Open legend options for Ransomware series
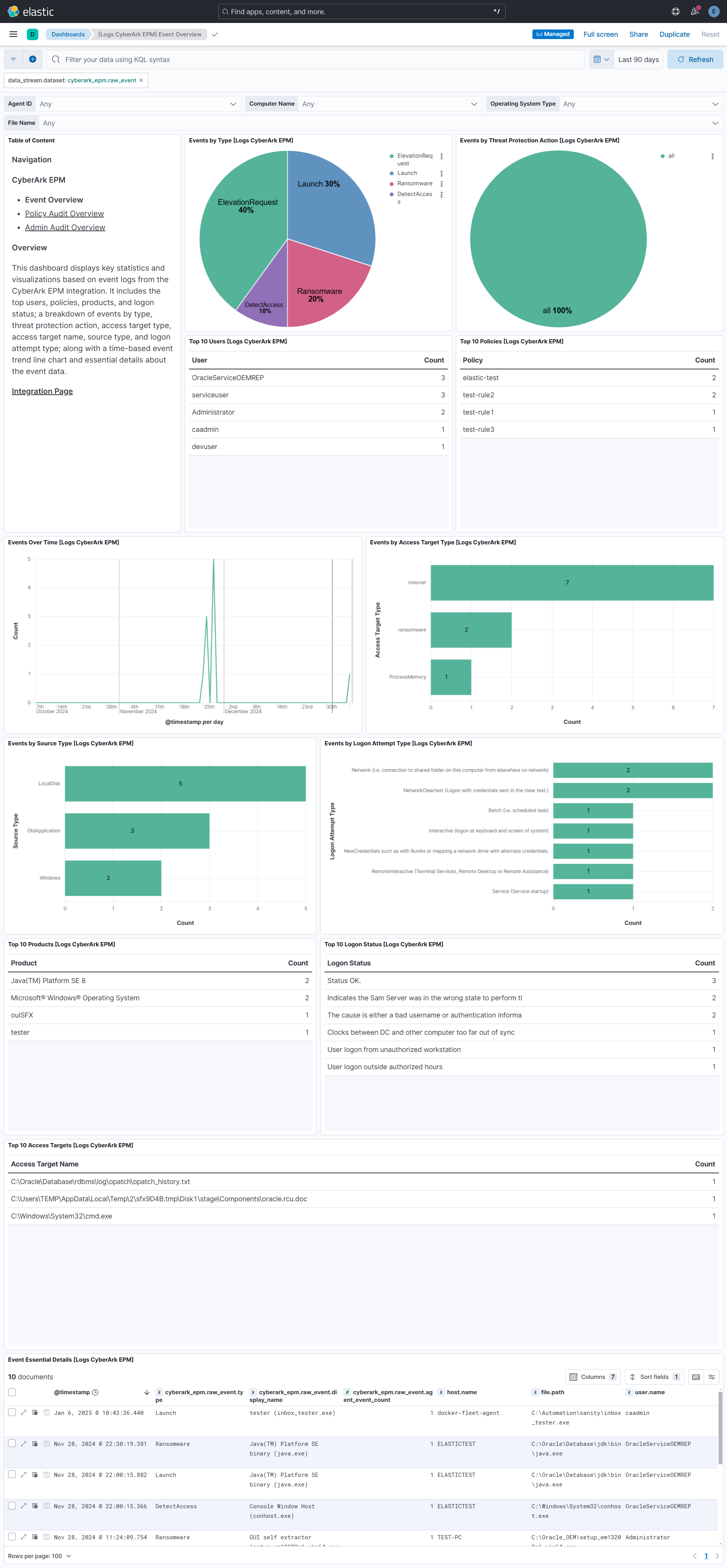Screen dimensions: 727x1568 click(x=441, y=184)
